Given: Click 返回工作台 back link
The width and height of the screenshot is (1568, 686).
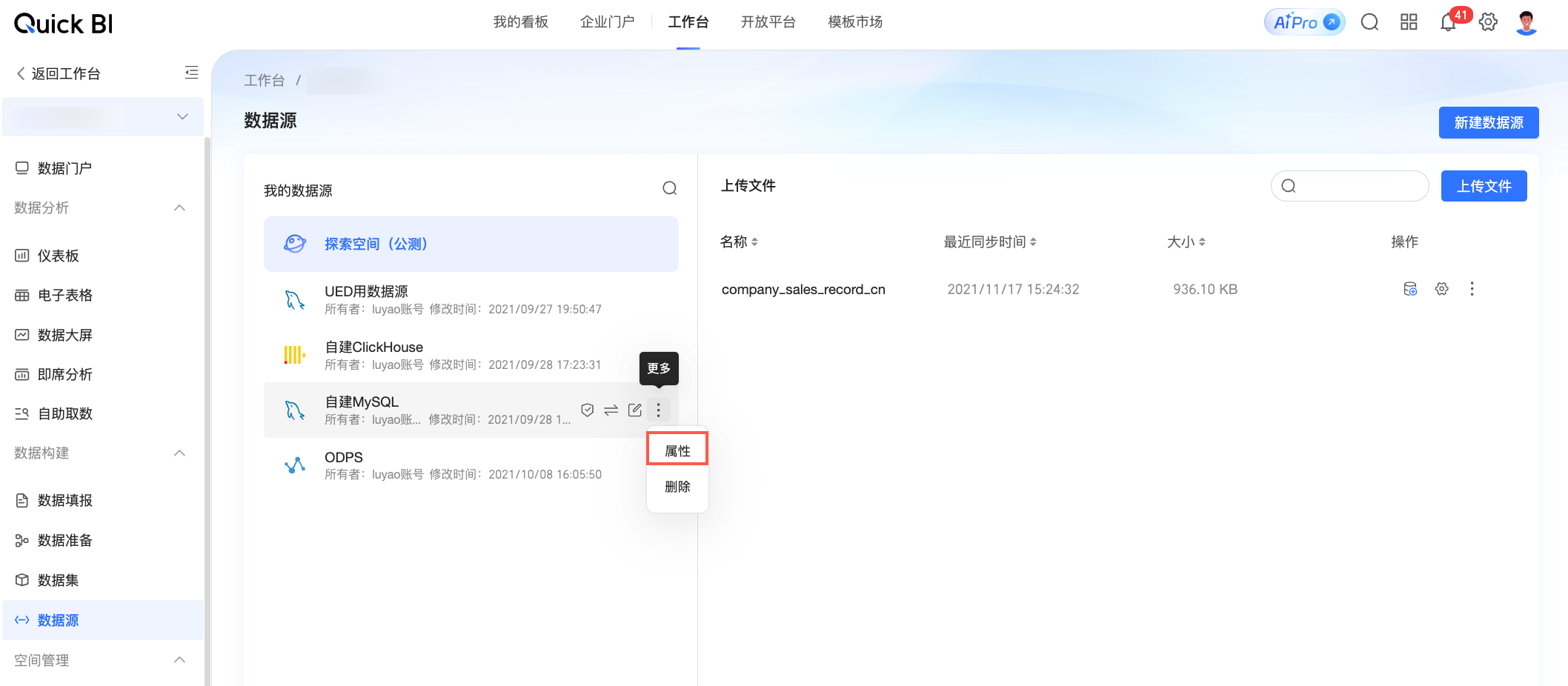Looking at the screenshot, I should coord(59,73).
